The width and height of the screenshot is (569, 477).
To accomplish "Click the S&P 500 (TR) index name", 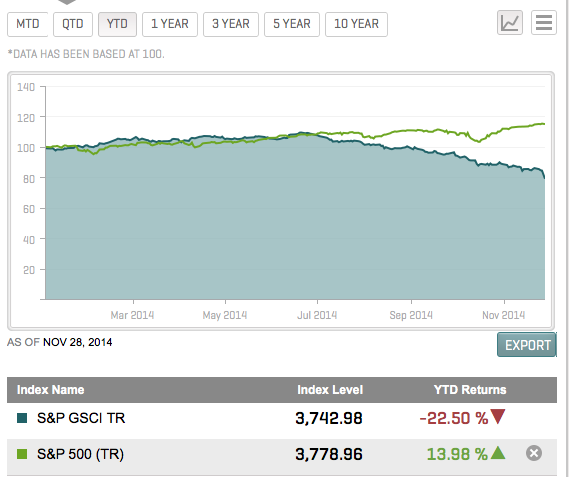I will (x=81, y=454).
